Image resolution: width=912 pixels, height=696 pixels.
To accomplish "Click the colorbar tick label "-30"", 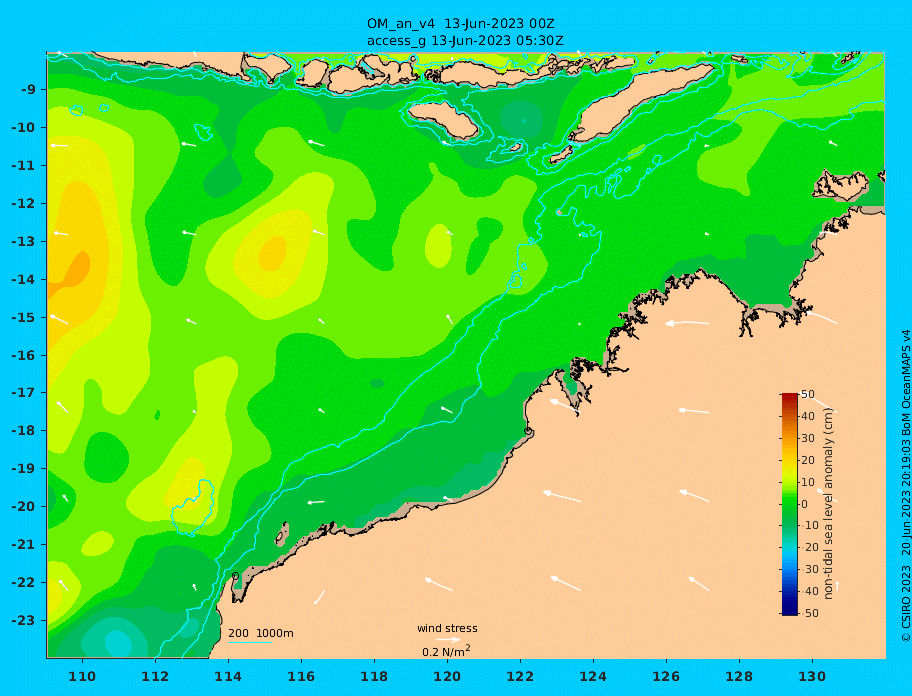I will (x=808, y=569).
